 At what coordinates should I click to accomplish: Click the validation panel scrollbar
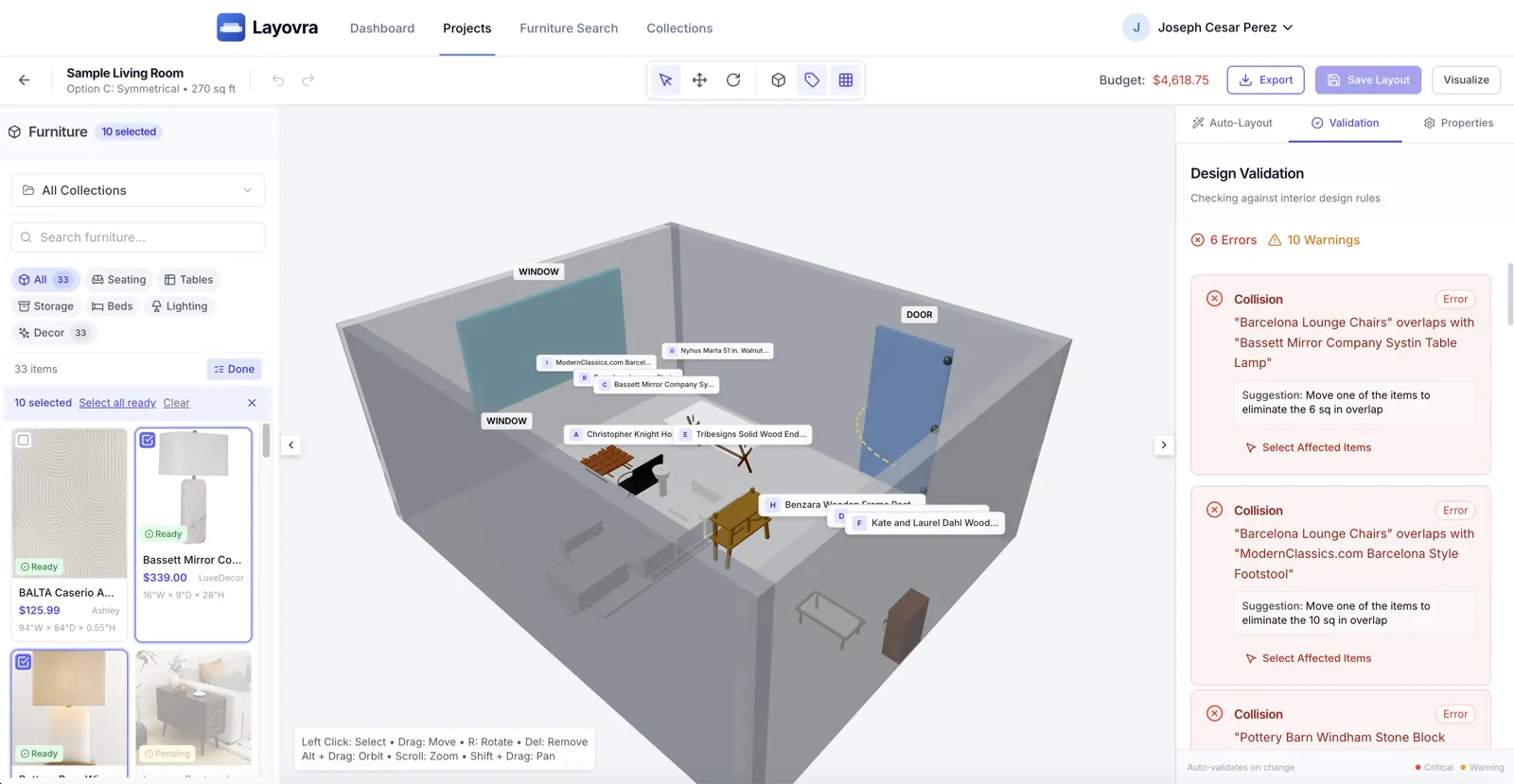pyautogui.click(x=1510, y=293)
